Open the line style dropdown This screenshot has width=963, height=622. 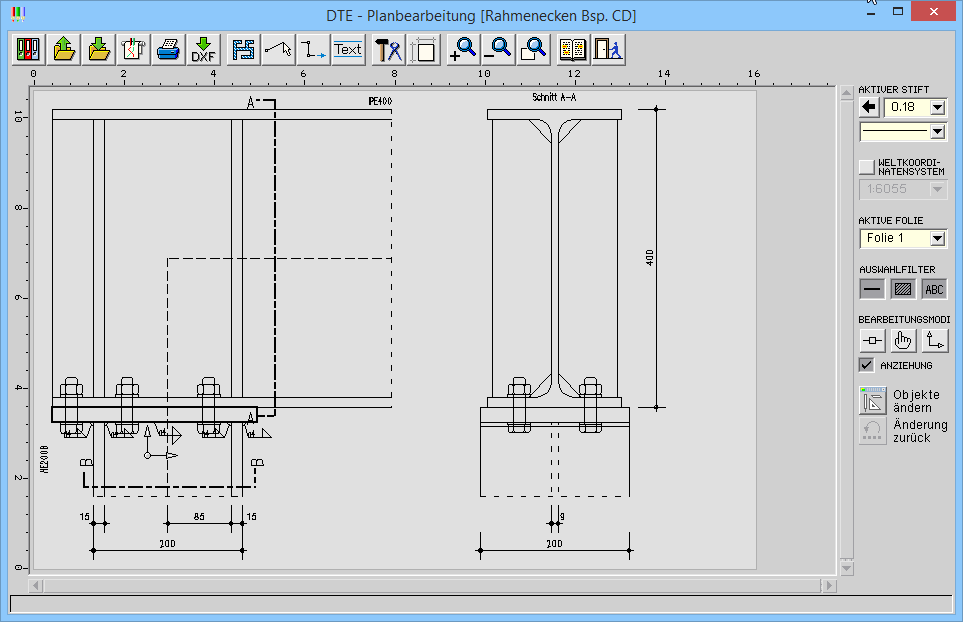click(937, 131)
